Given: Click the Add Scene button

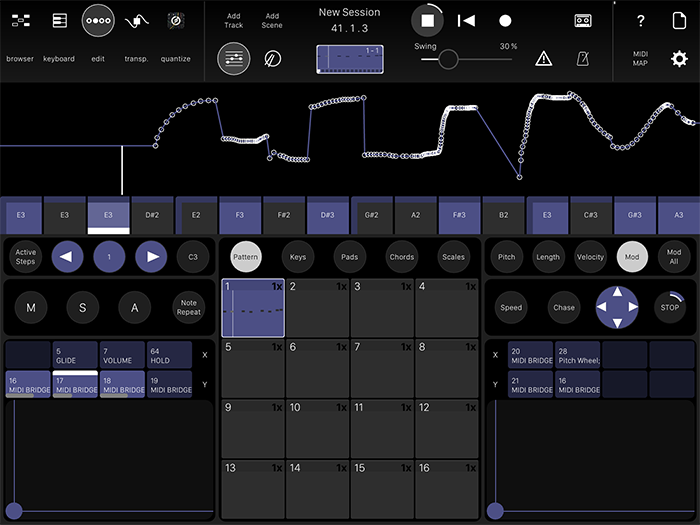Looking at the screenshot, I should coord(272,21).
